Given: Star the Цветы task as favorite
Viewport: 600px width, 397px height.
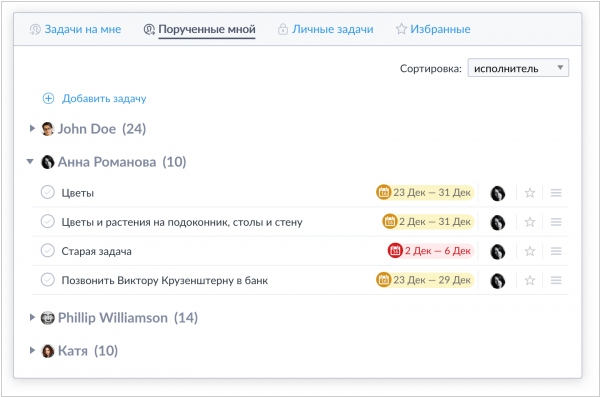Looking at the screenshot, I should coord(530,193).
